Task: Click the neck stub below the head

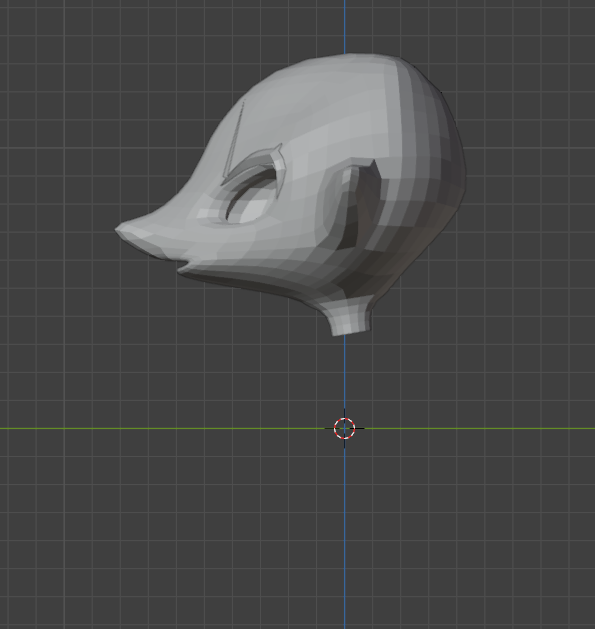Action: click(348, 316)
